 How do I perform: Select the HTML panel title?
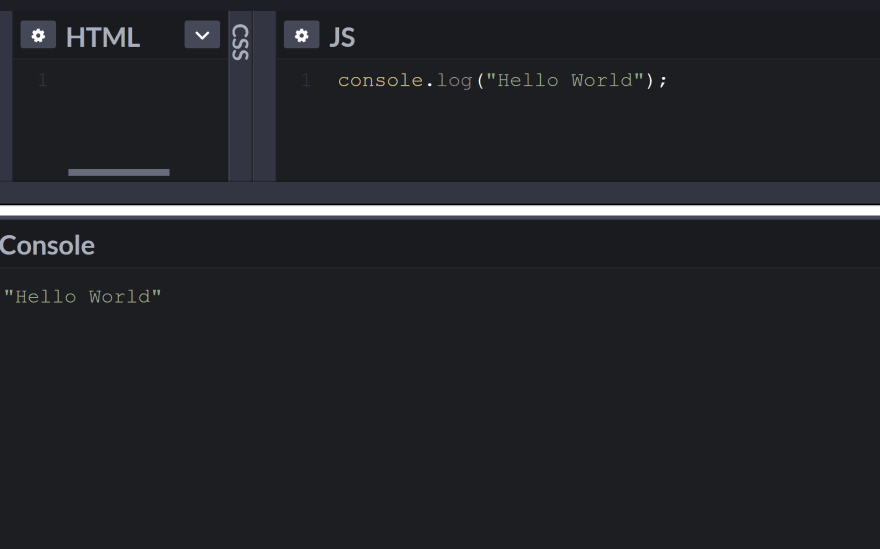103,38
